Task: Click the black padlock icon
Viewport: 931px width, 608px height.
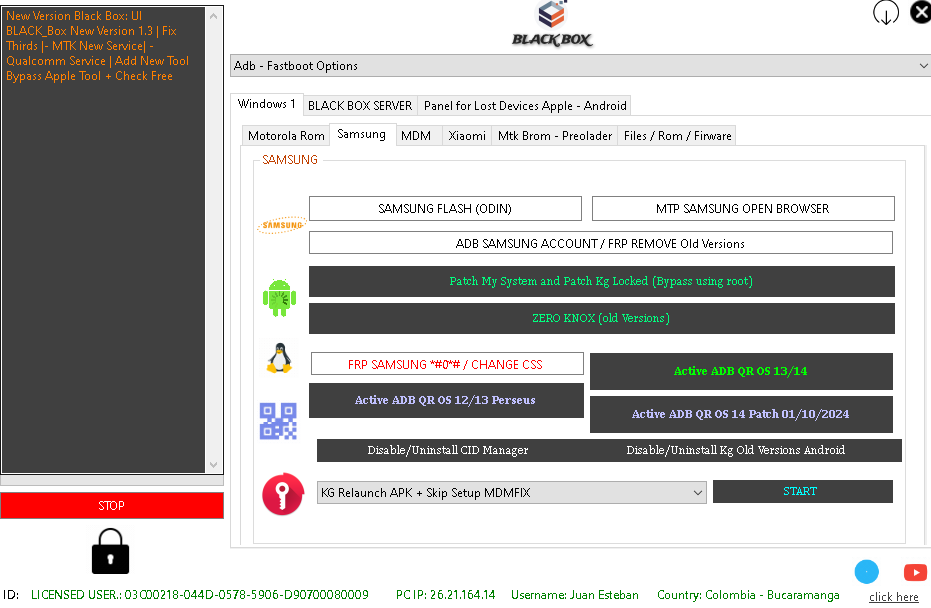Action: tap(110, 552)
